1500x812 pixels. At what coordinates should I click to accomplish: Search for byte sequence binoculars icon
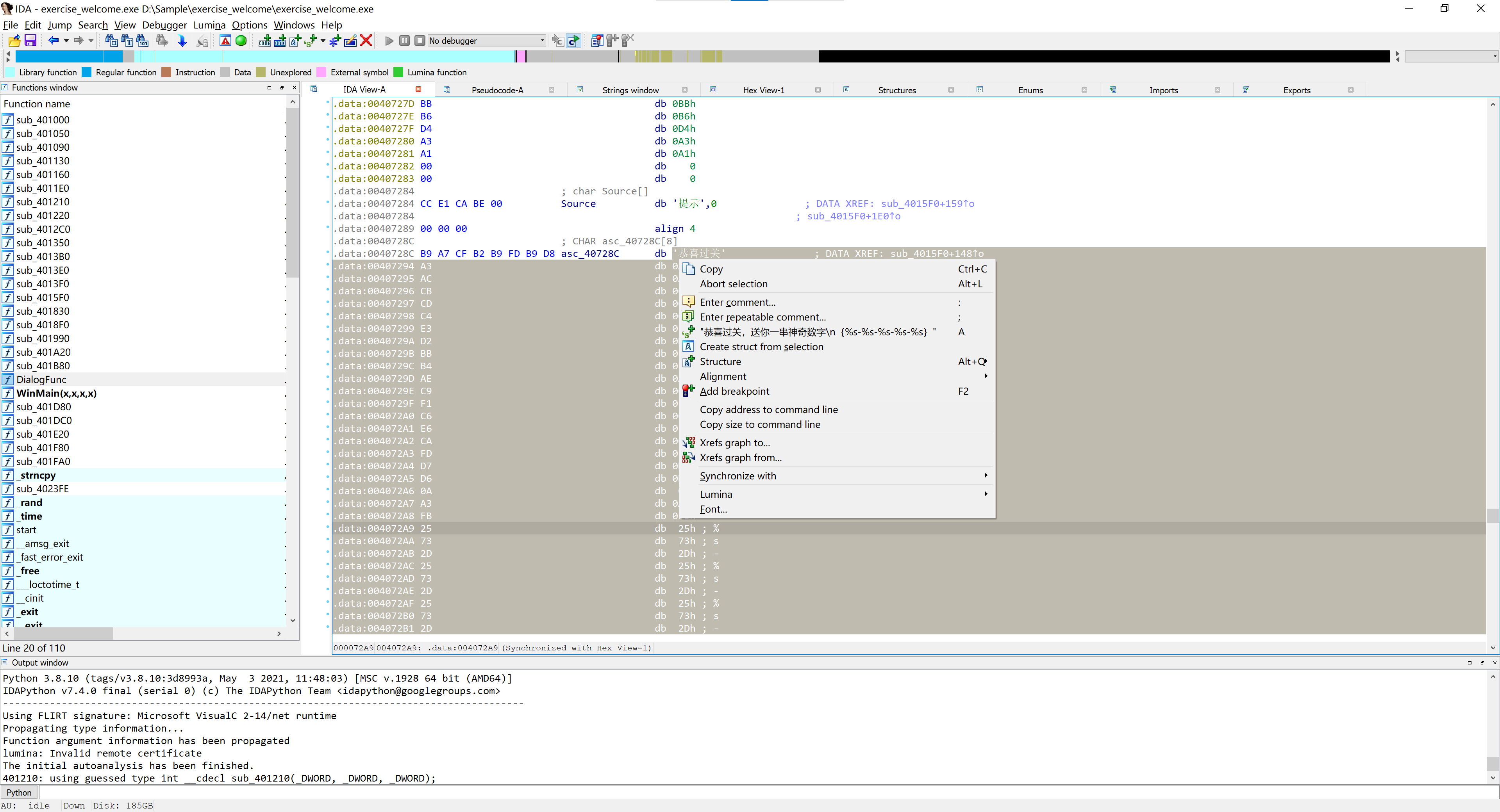pos(143,40)
